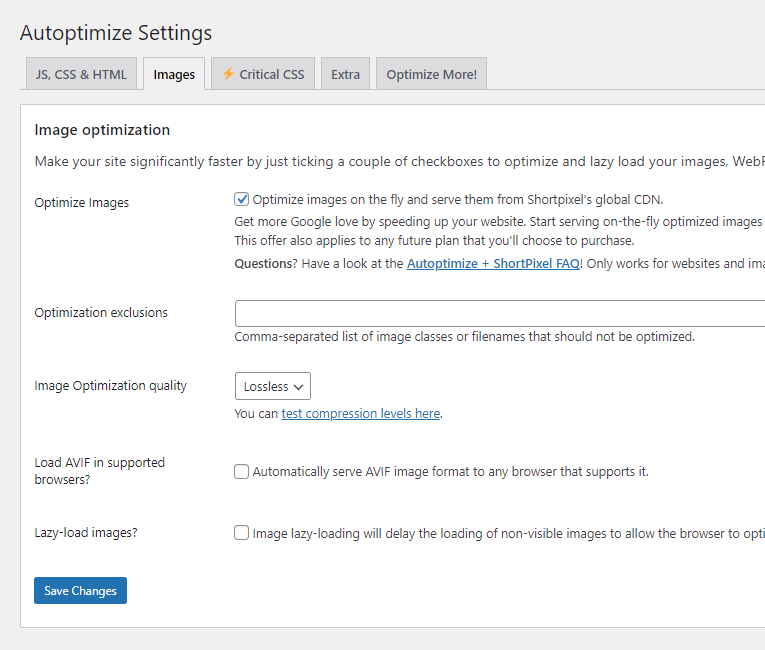Image resolution: width=765 pixels, height=650 pixels.
Task: Click the Lazy-load images? label
Action: click(x=86, y=532)
